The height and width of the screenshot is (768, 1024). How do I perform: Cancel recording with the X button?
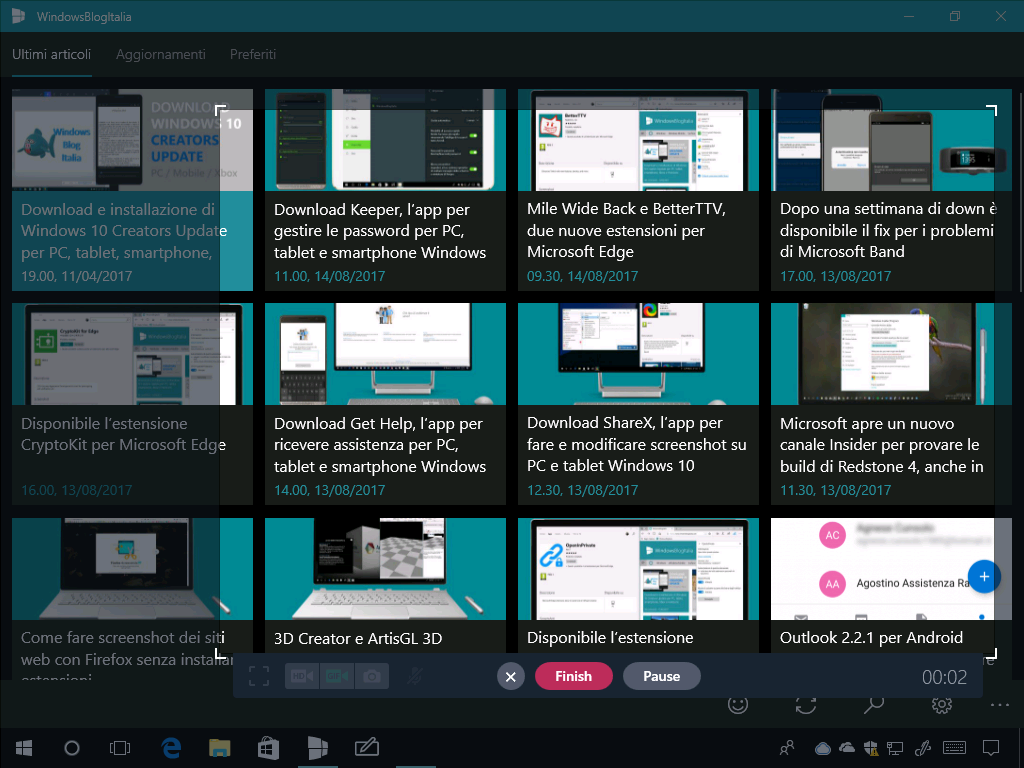click(511, 677)
